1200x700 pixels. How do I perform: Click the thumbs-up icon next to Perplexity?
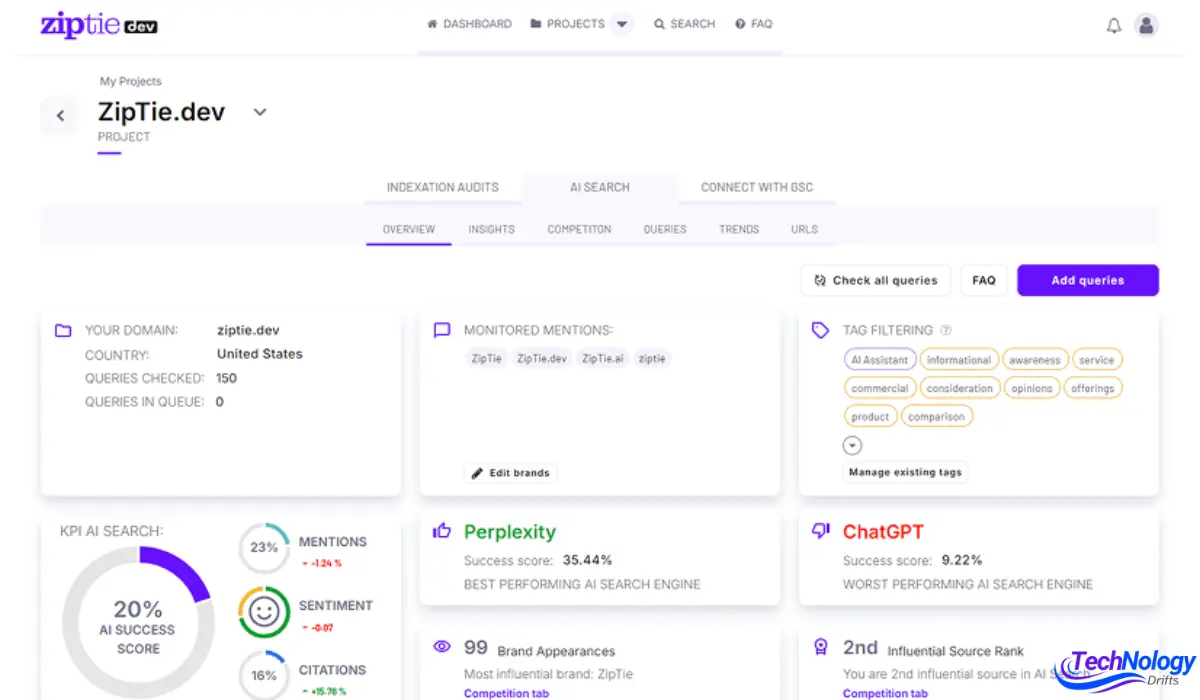[441, 531]
